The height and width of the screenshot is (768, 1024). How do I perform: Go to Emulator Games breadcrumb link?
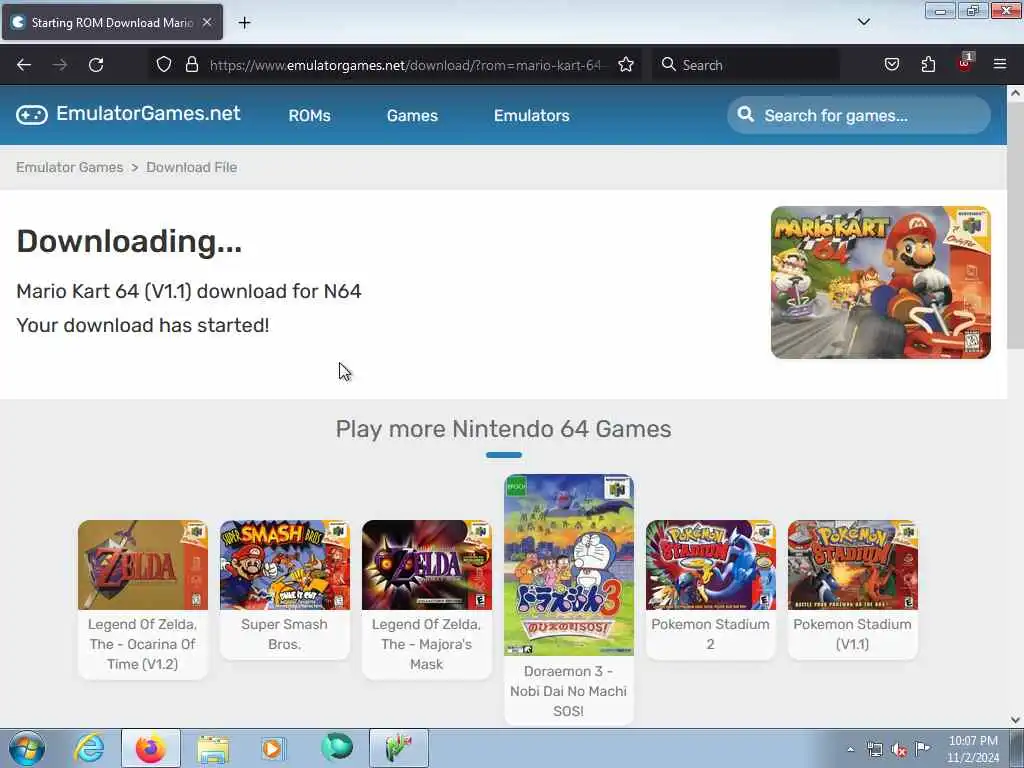[70, 167]
